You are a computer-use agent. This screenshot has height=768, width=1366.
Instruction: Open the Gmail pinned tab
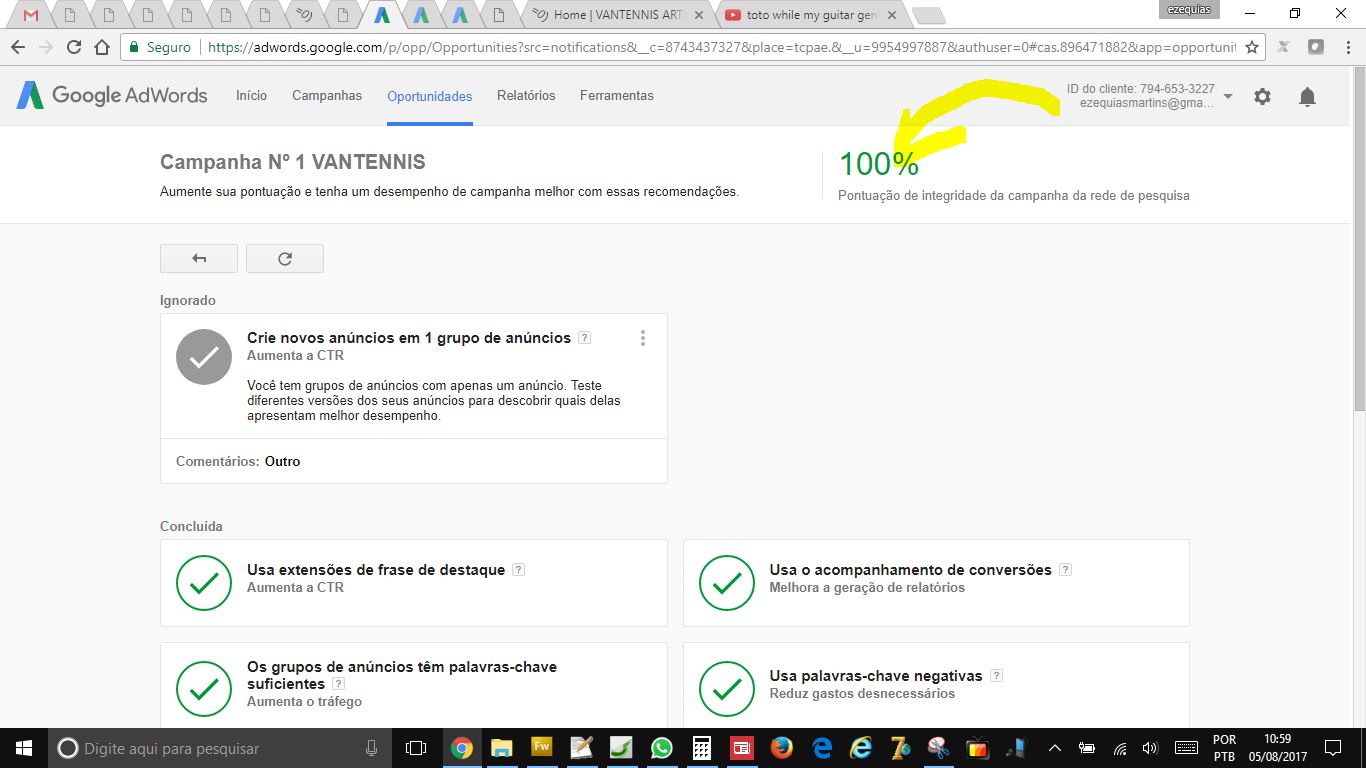click(x=31, y=15)
